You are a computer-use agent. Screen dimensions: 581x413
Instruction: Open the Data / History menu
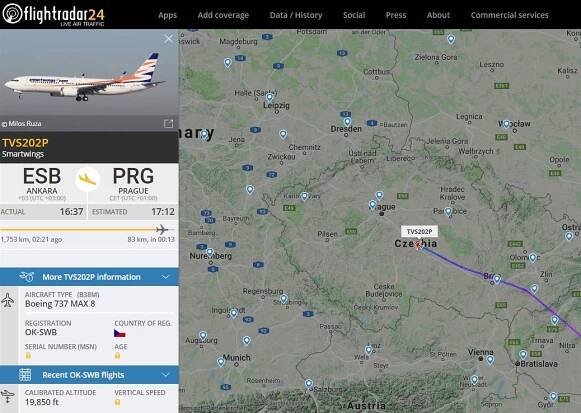point(296,15)
